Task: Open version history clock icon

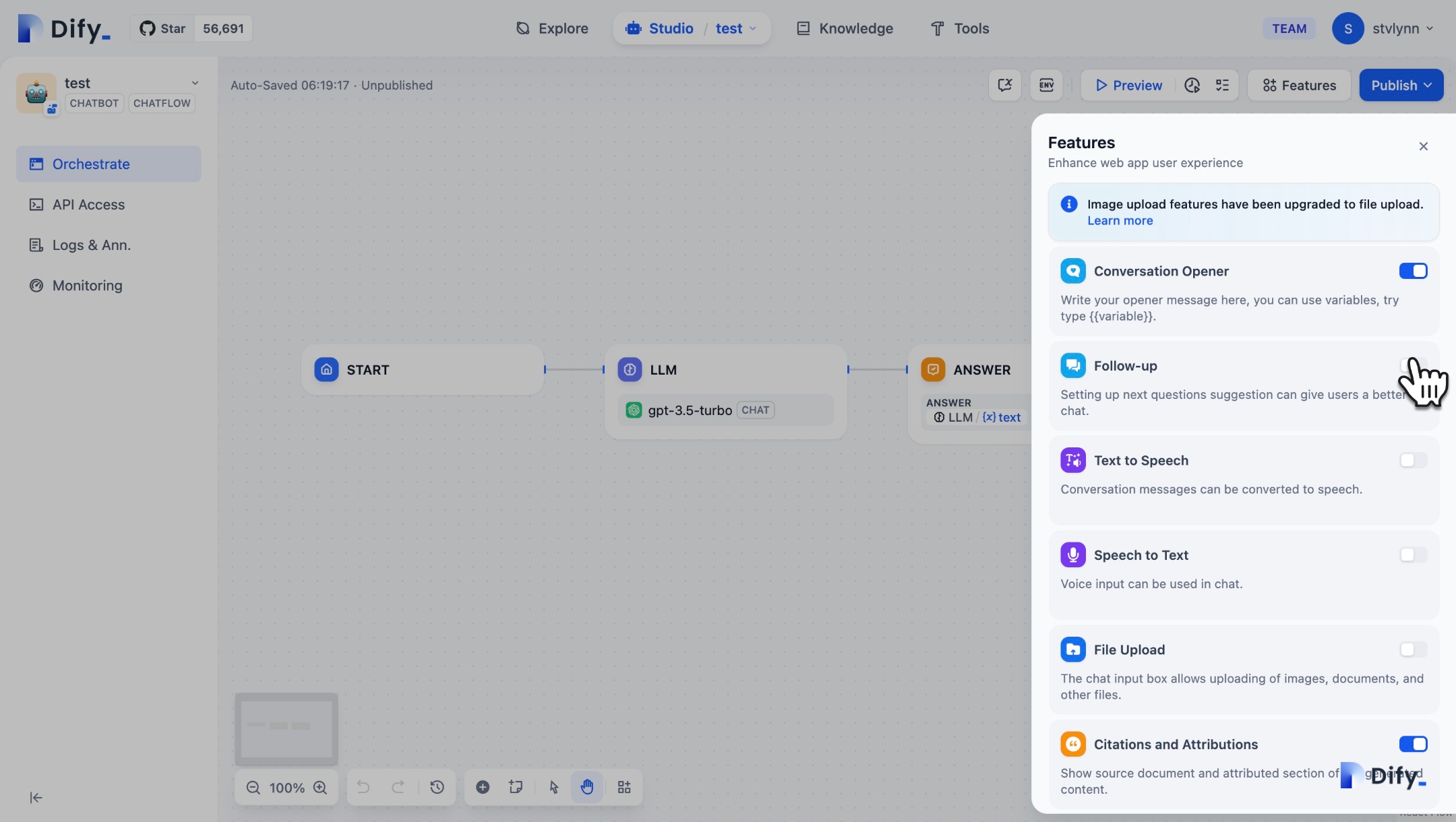Action: coord(437,787)
